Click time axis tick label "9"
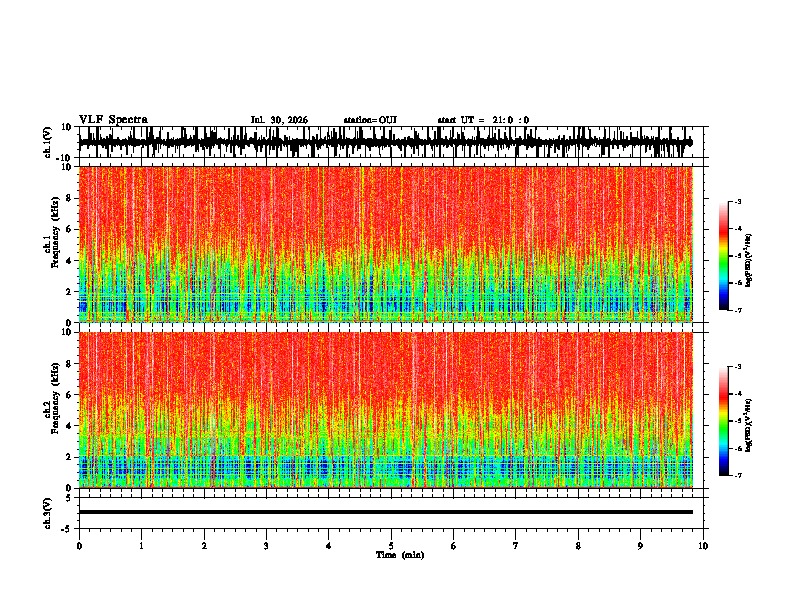 640,546
